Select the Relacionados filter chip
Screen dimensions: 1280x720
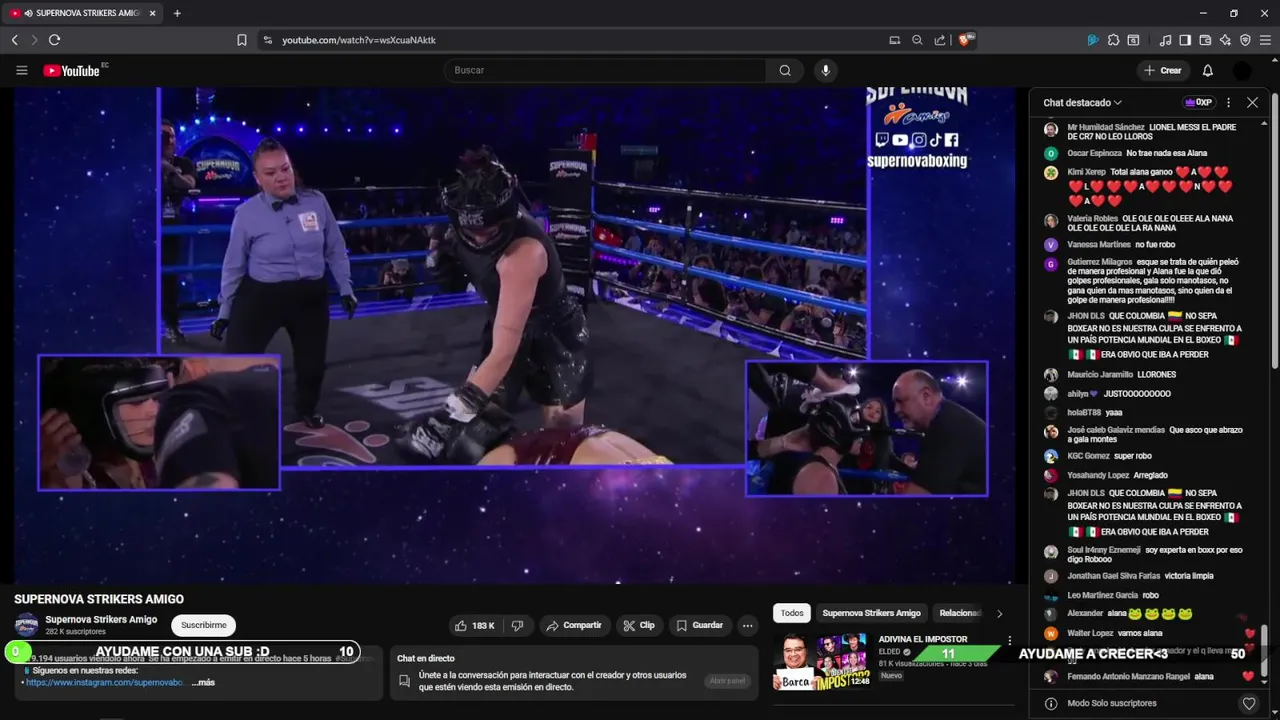click(x=959, y=613)
